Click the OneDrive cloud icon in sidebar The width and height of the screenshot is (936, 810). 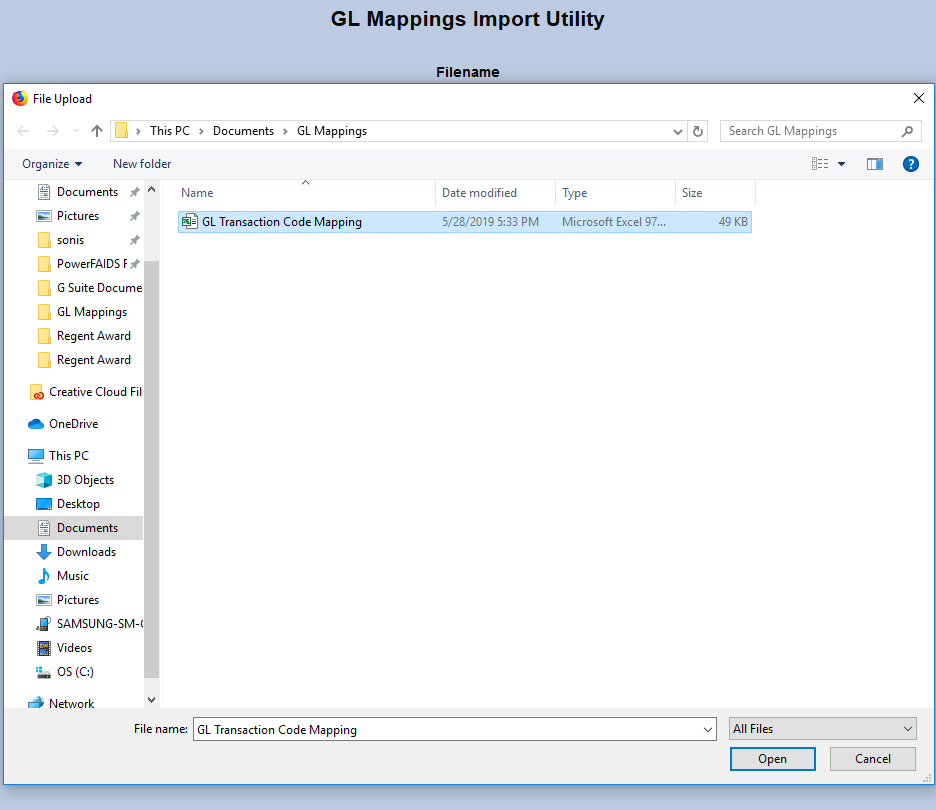point(36,424)
